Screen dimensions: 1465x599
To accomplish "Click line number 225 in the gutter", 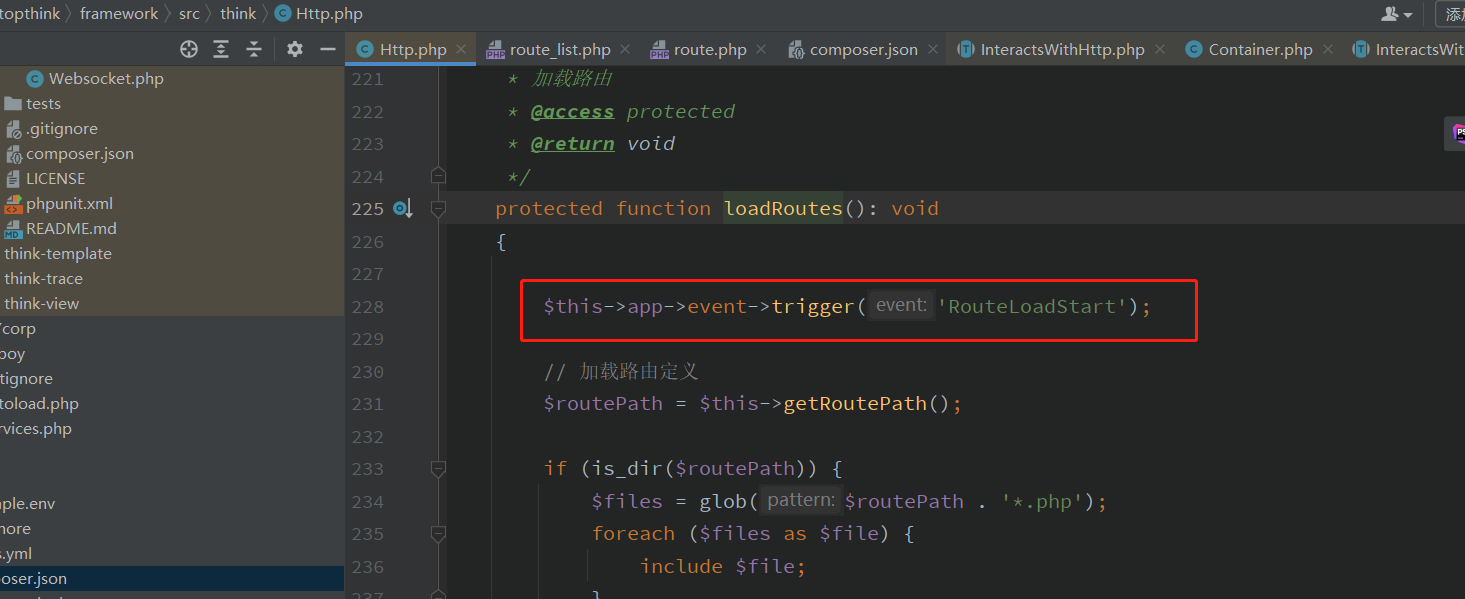I will [x=368, y=208].
